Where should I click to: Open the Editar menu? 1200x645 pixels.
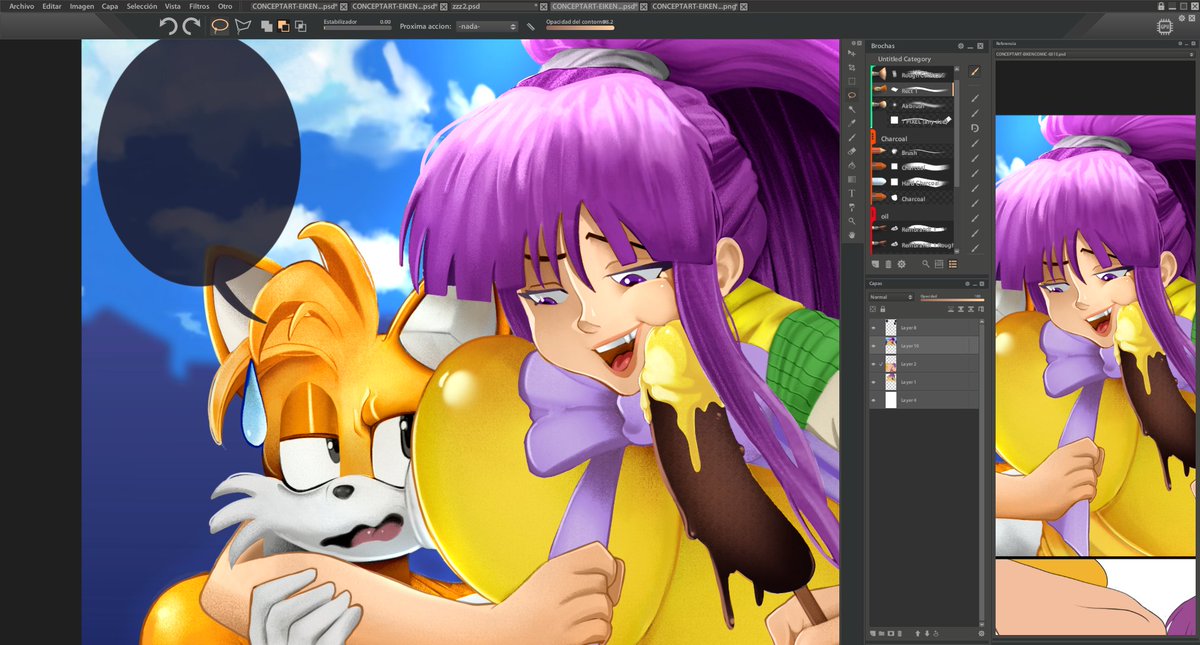tap(52, 6)
